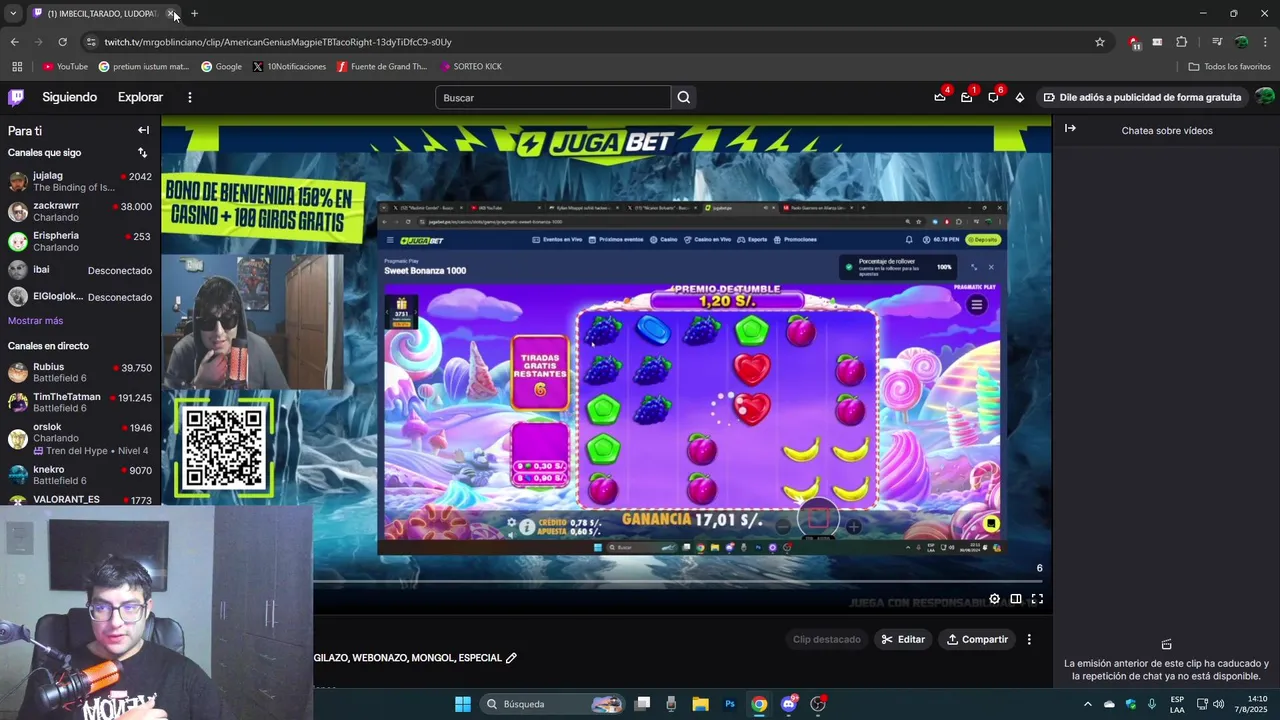Open Windows Start menu
1280x720 pixels.
pos(463,704)
